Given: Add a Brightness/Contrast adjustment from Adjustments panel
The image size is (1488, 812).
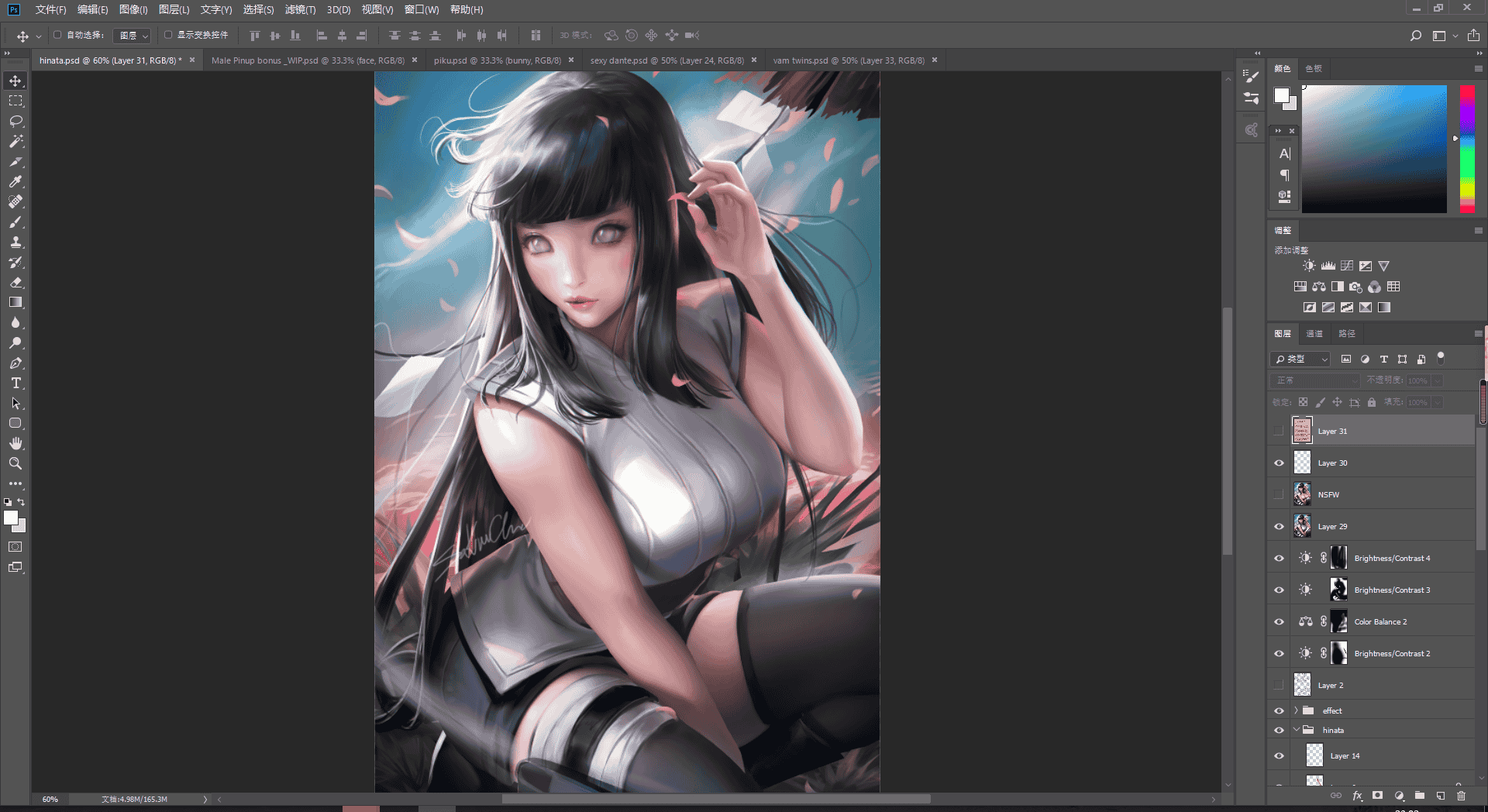Looking at the screenshot, I should 1309,266.
